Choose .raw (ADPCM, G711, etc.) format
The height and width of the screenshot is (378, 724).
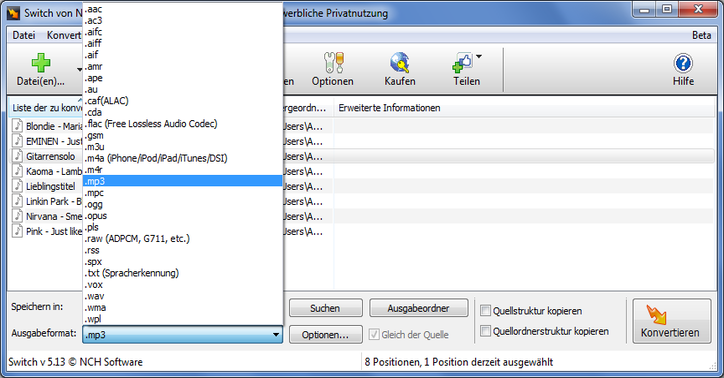(182, 239)
